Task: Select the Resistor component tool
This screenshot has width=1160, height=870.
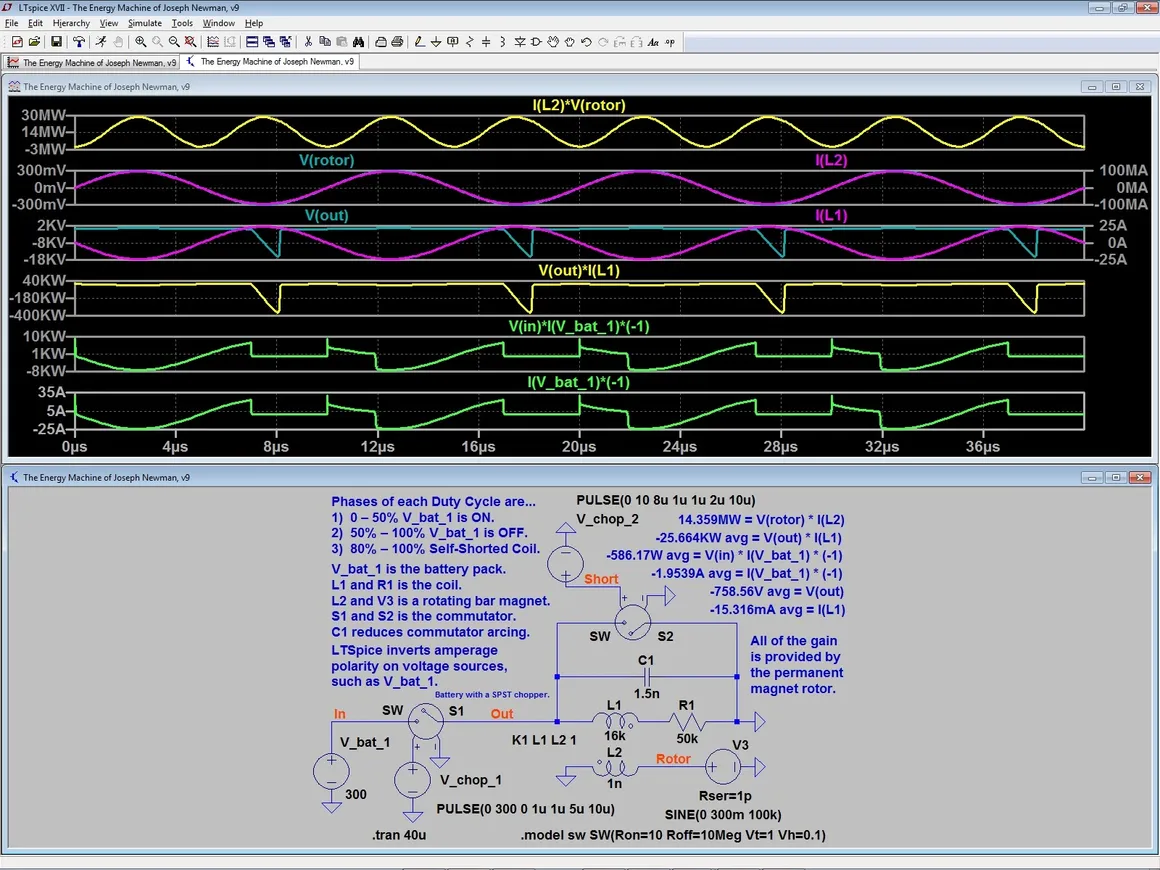Action: (470, 42)
